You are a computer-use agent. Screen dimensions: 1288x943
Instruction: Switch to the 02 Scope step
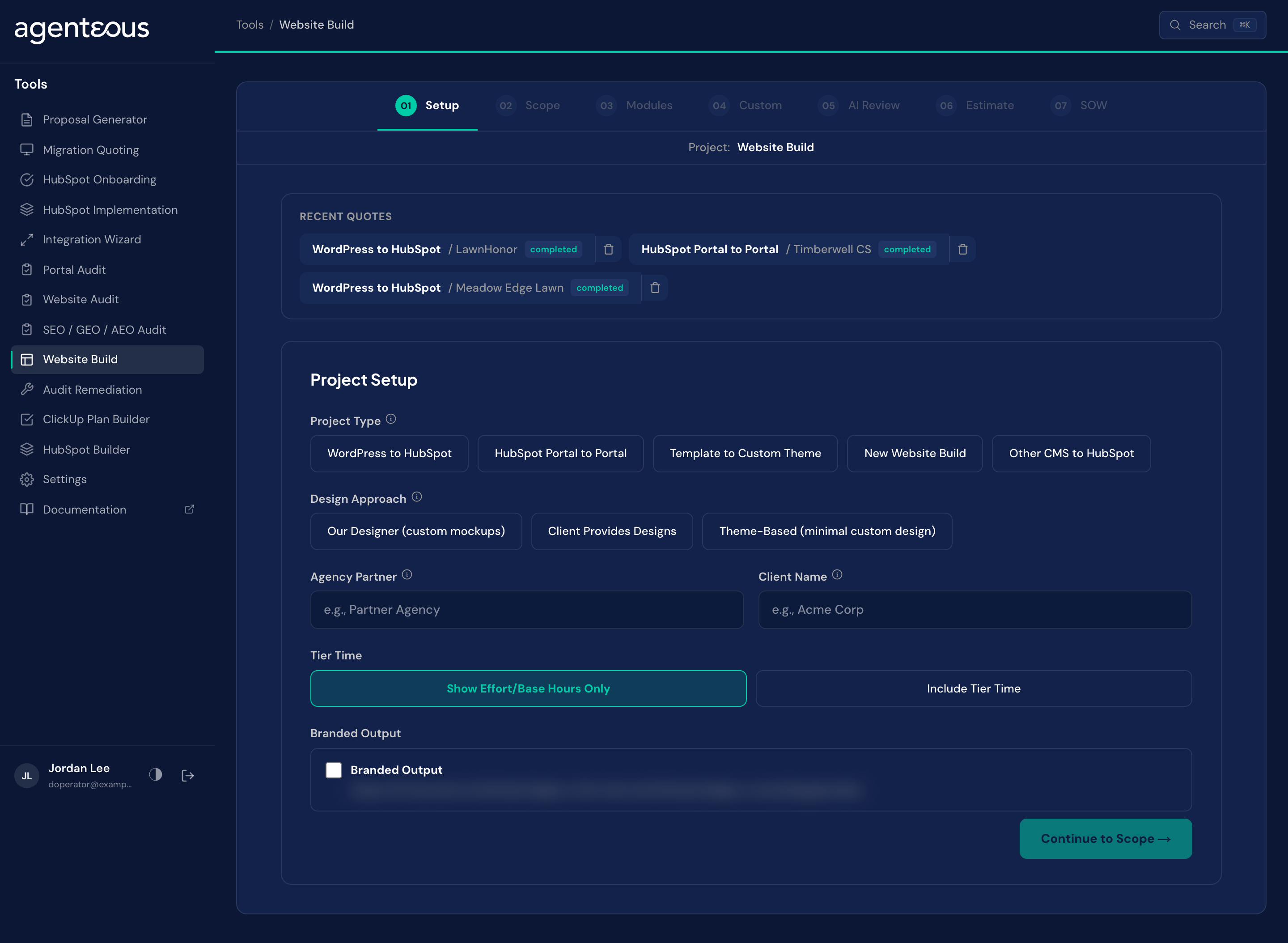point(528,106)
